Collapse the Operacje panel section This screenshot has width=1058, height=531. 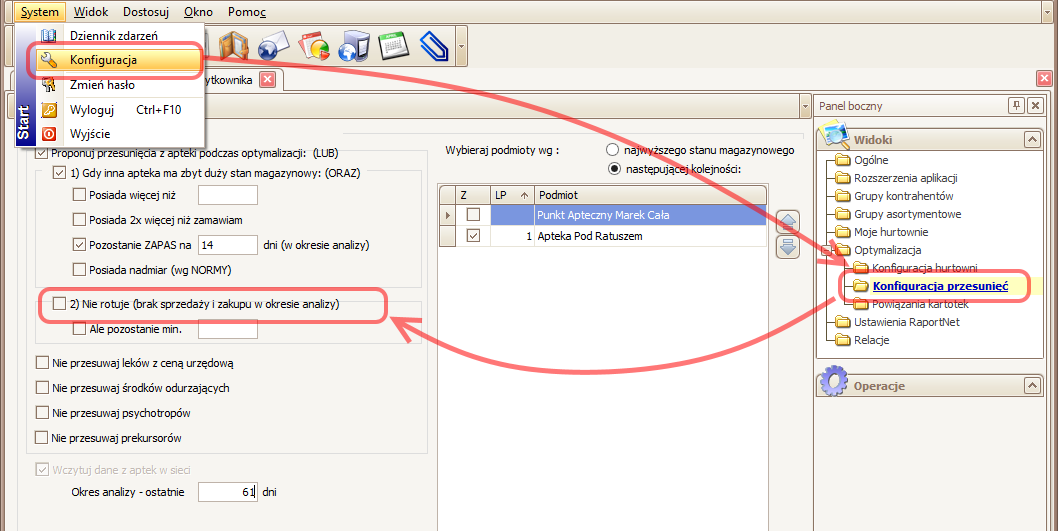tap(1032, 385)
